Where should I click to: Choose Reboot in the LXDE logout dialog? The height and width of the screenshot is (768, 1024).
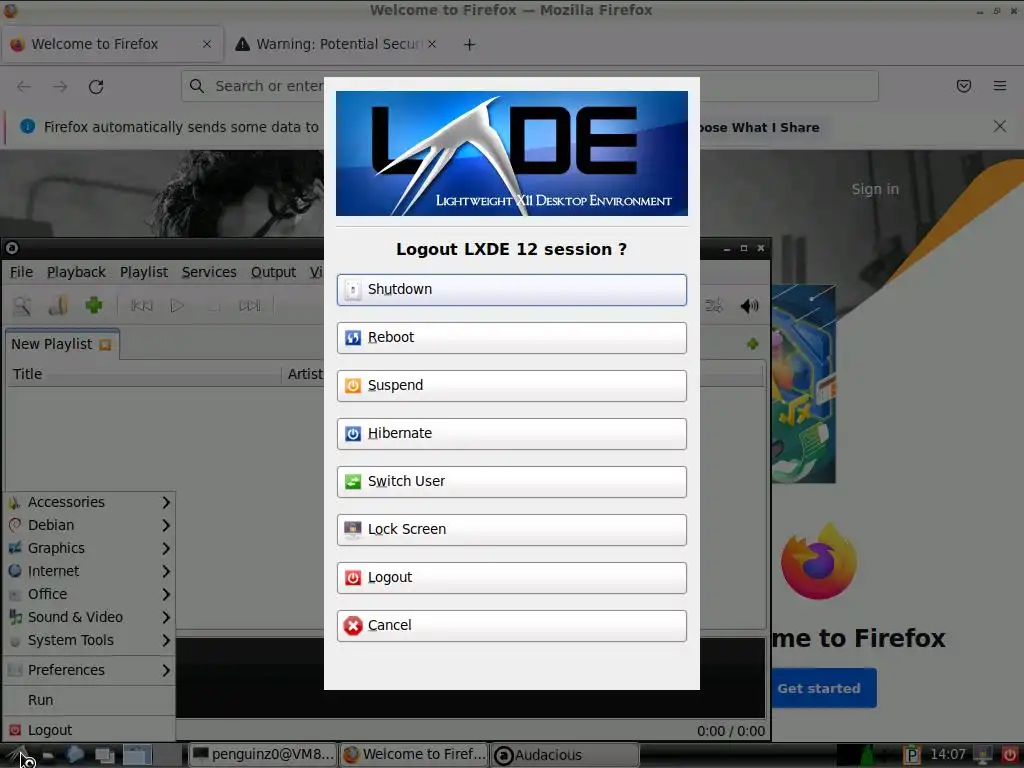[x=511, y=338]
